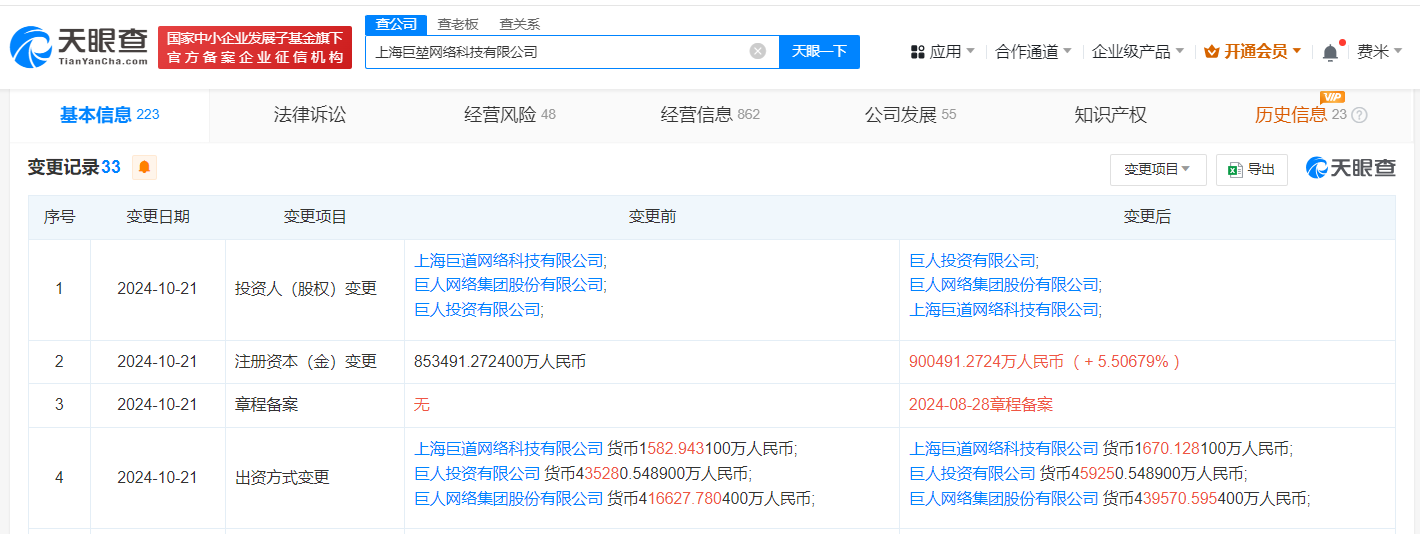Image resolution: width=1420 pixels, height=534 pixels.
Task: Export the change records with 导出
Action: pyautogui.click(x=1251, y=170)
